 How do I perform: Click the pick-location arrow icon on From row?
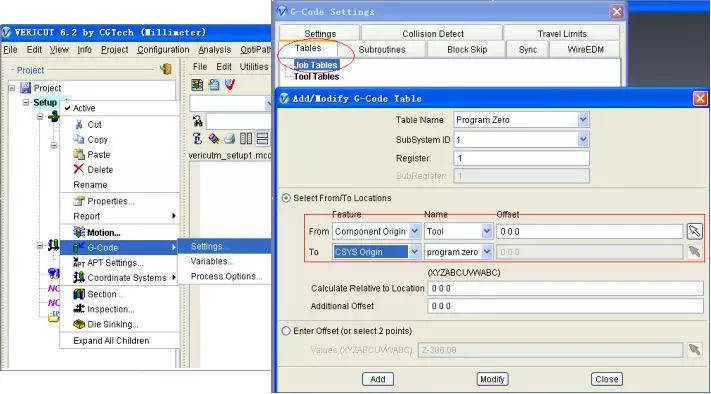click(x=694, y=231)
